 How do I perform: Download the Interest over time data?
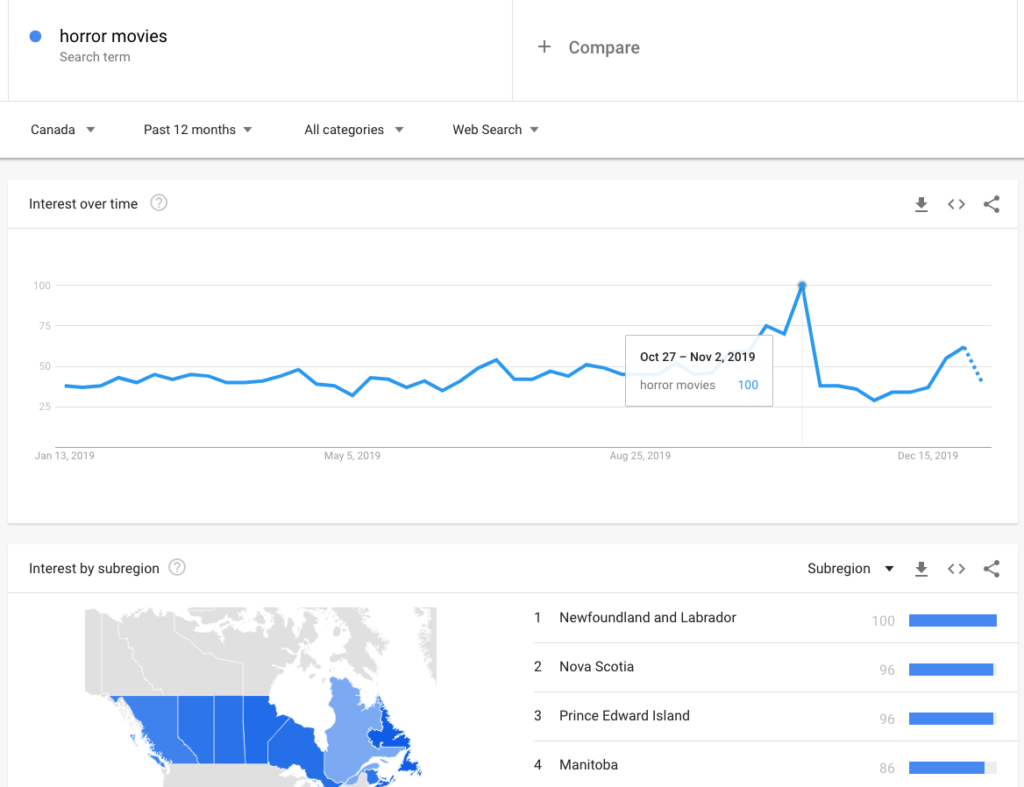(x=921, y=204)
